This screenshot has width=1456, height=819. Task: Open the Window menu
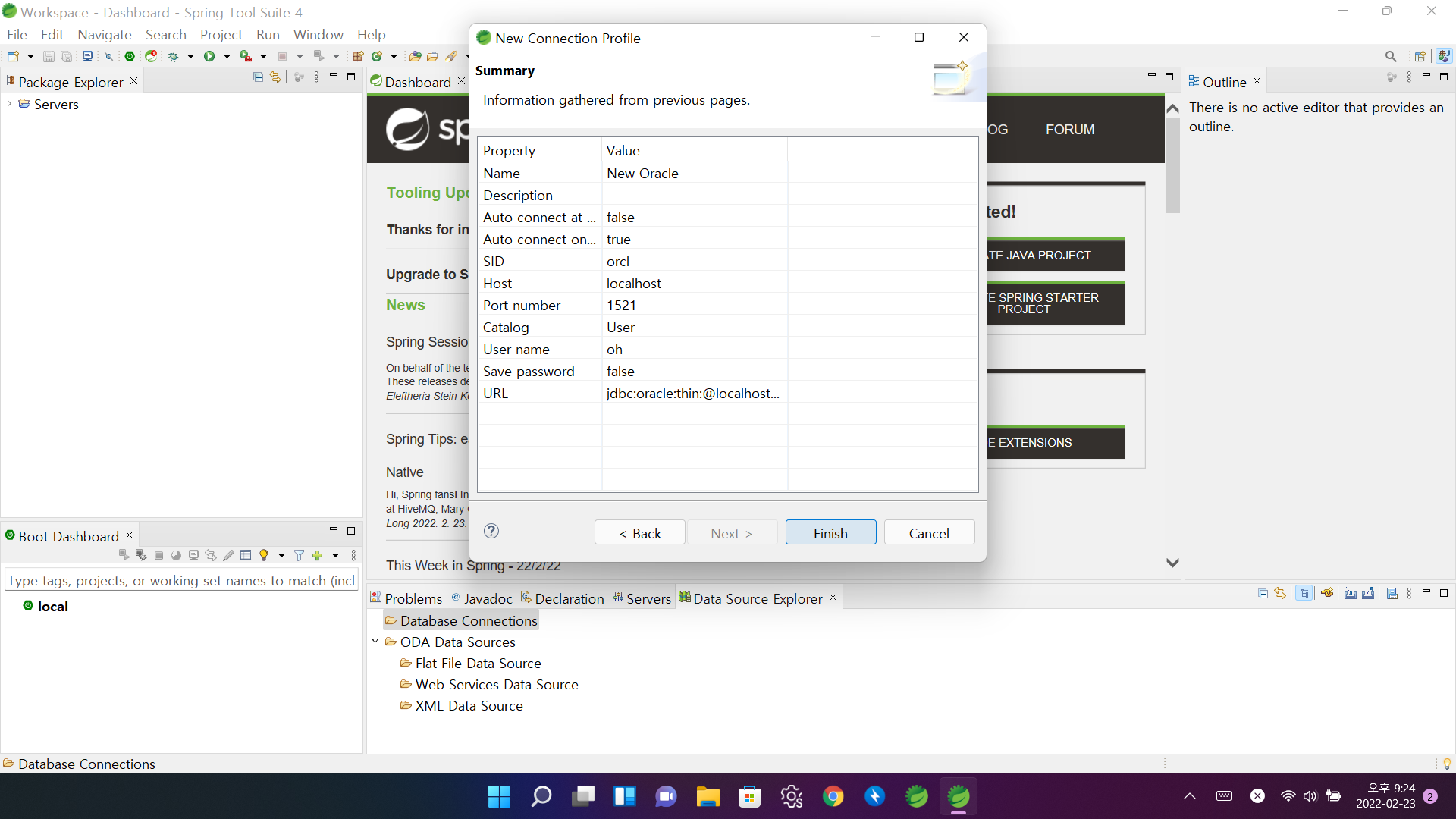[318, 34]
